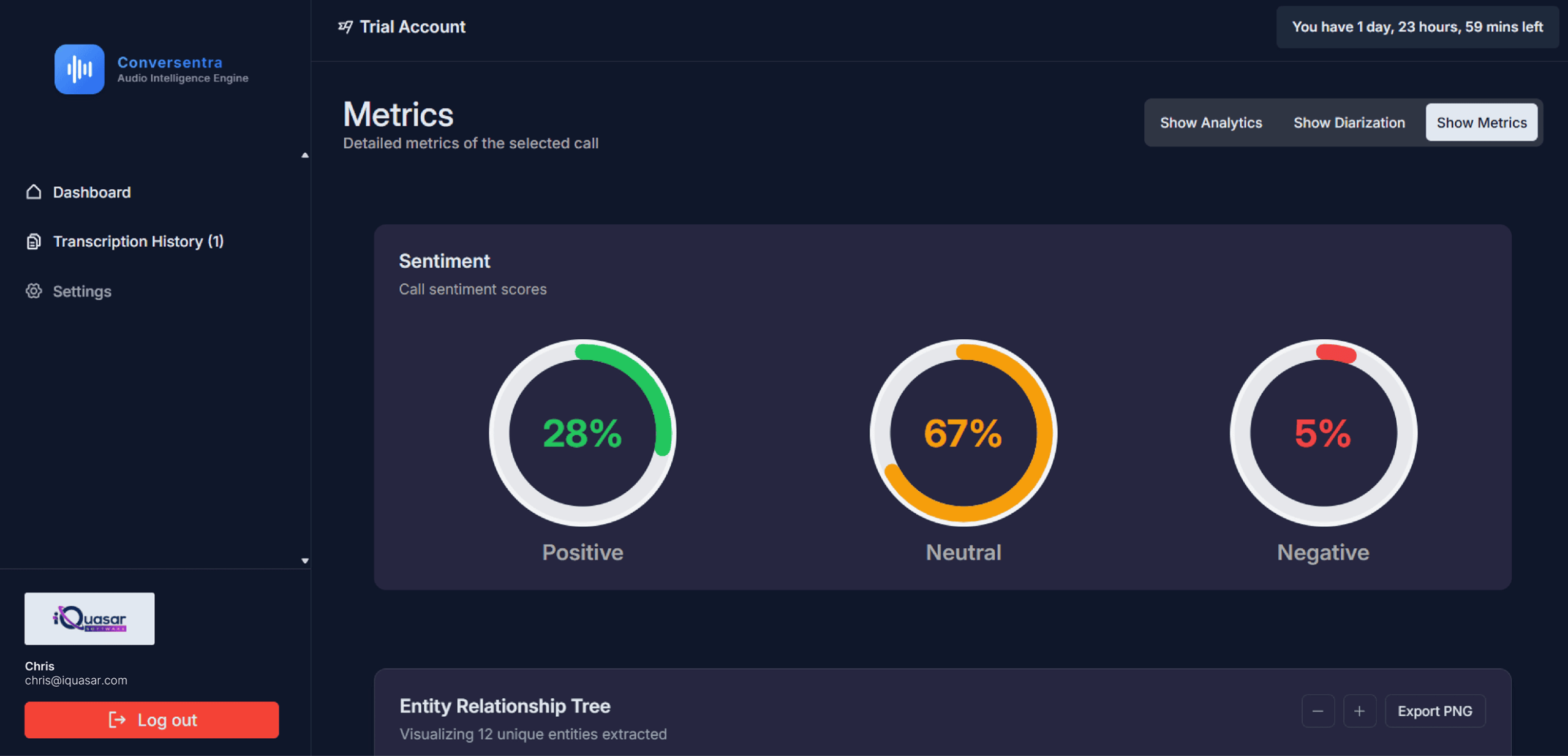Select the Show Metrics toggle
Viewport: 1568px width, 756px height.
(x=1481, y=123)
